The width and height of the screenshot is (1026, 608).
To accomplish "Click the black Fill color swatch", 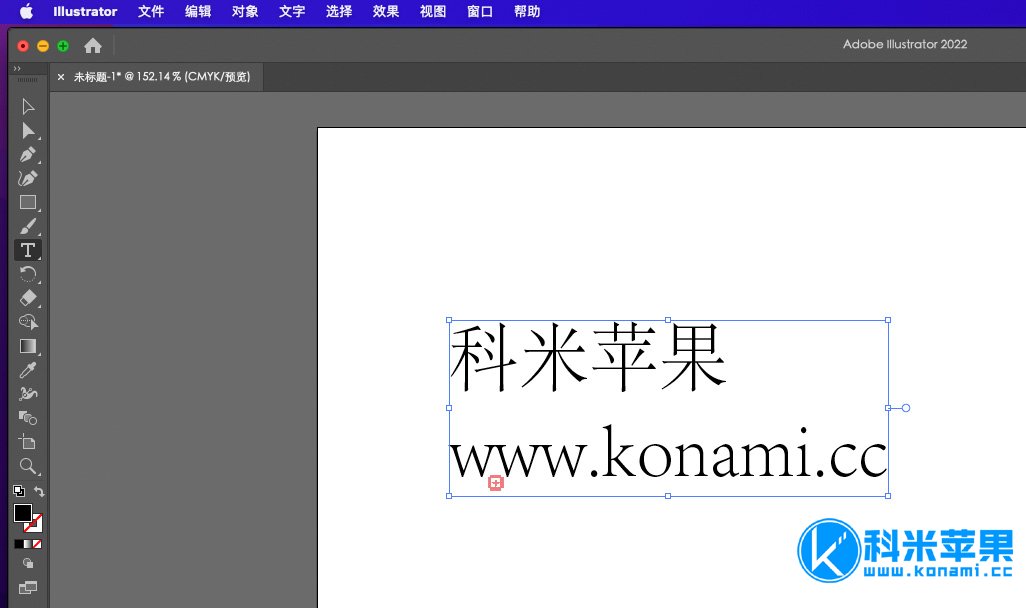I will (22, 513).
